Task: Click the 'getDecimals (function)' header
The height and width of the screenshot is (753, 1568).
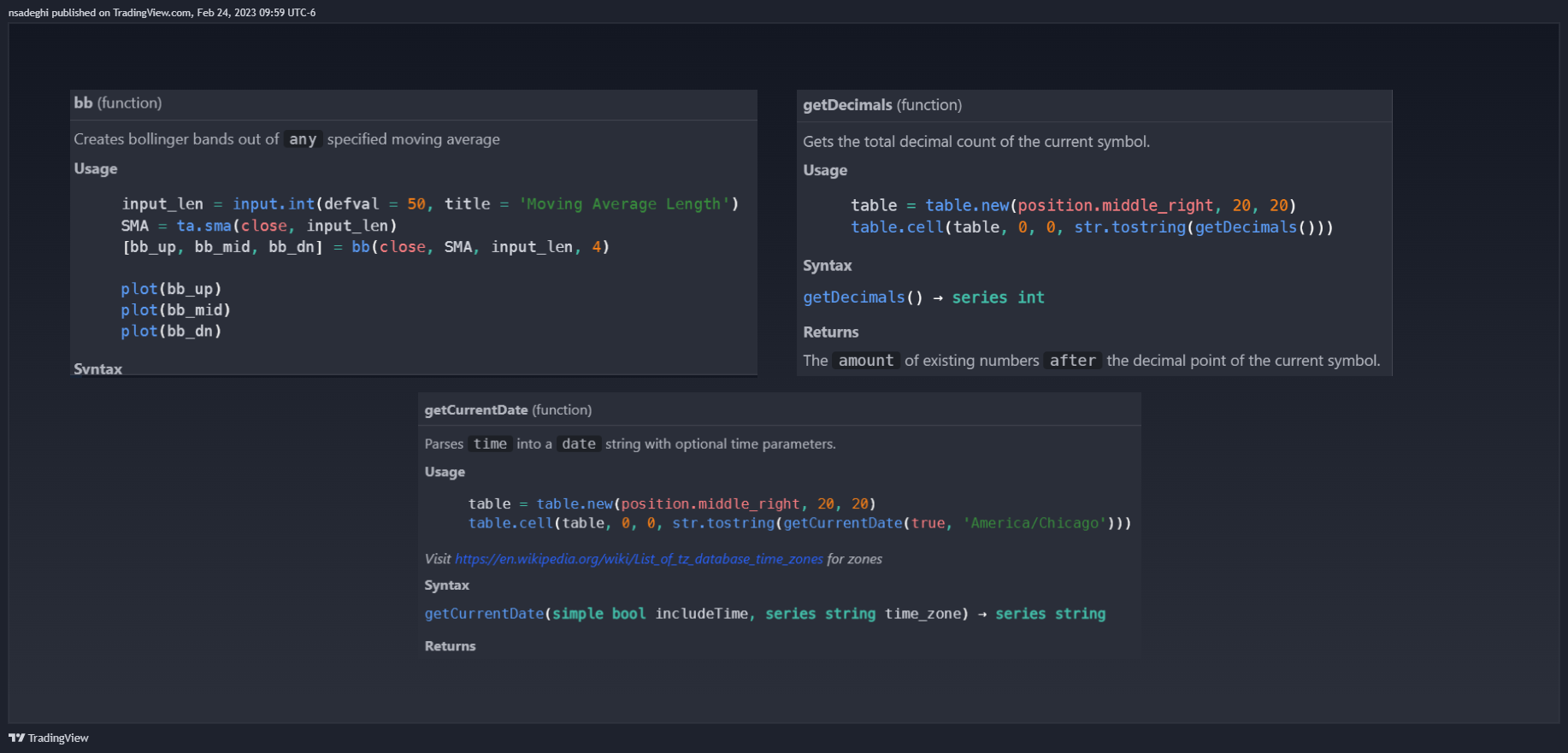Action: point(882,105)
